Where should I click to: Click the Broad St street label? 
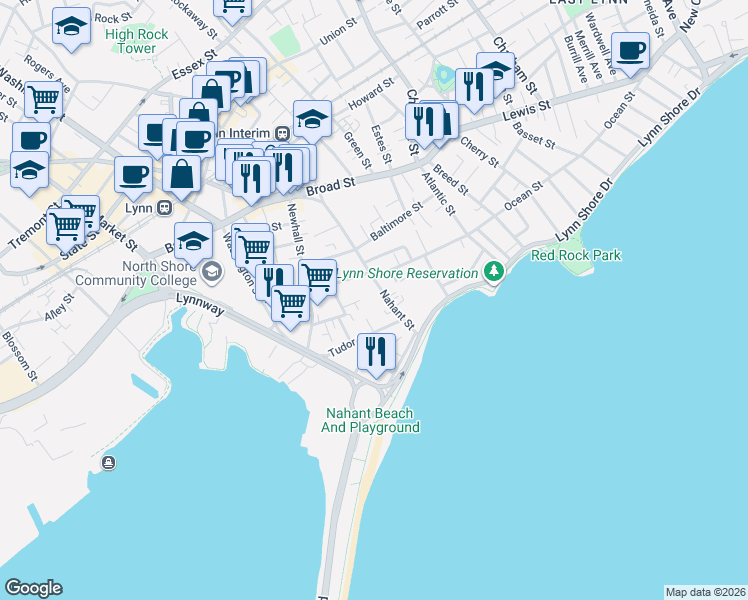pos(331,186)
